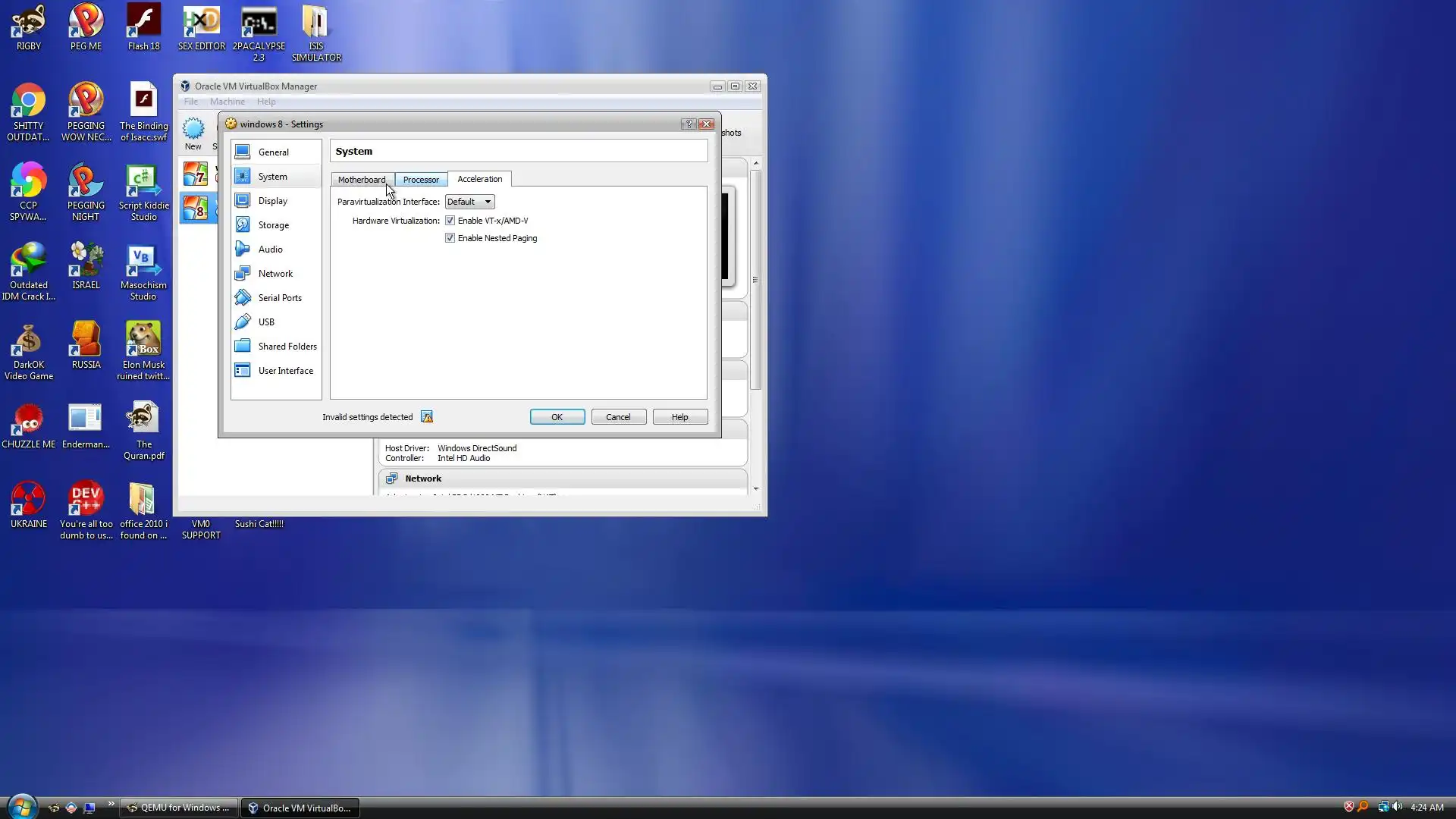
Task: Switch to the Motherboard tab
Action: [x=362, y=180]
